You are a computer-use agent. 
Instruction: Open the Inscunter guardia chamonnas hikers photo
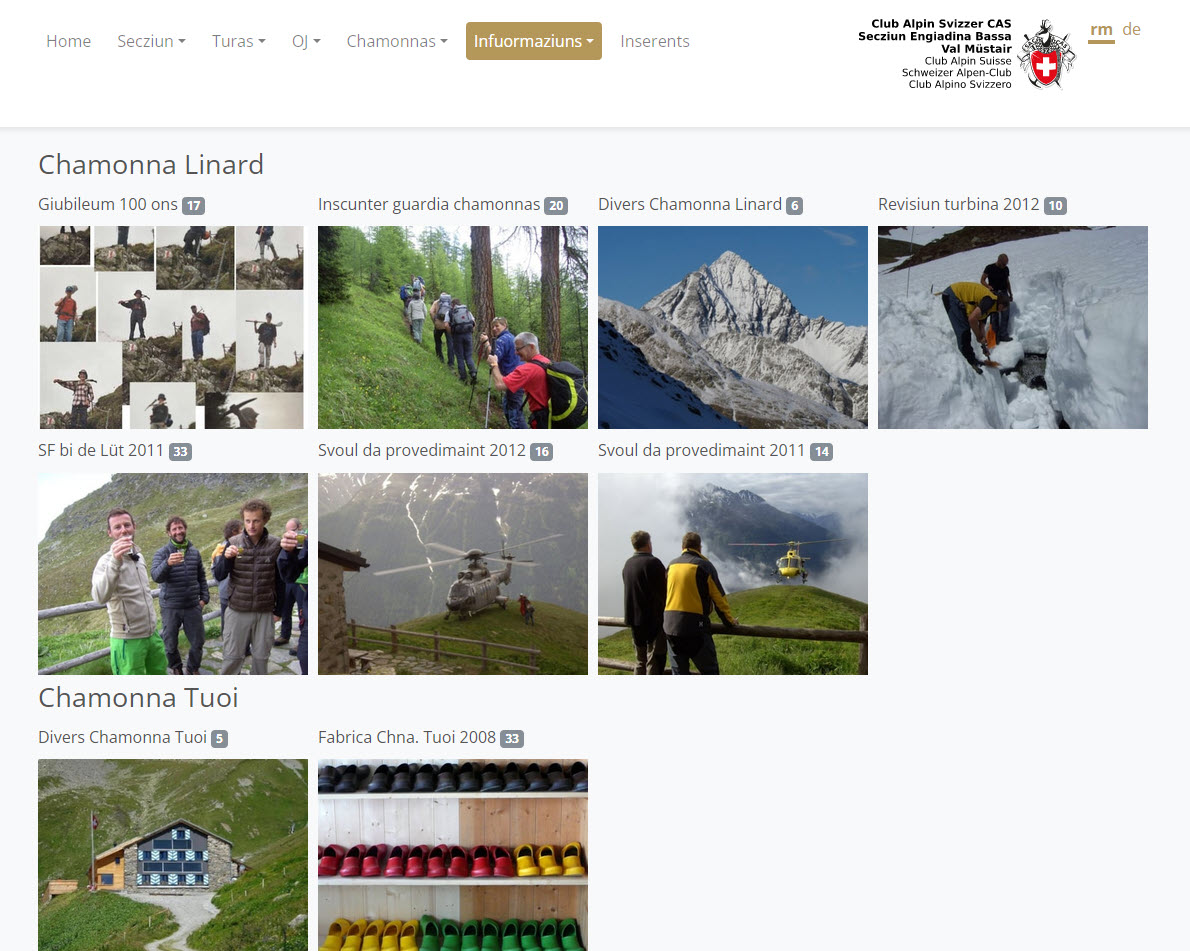[x=452, y=327]
